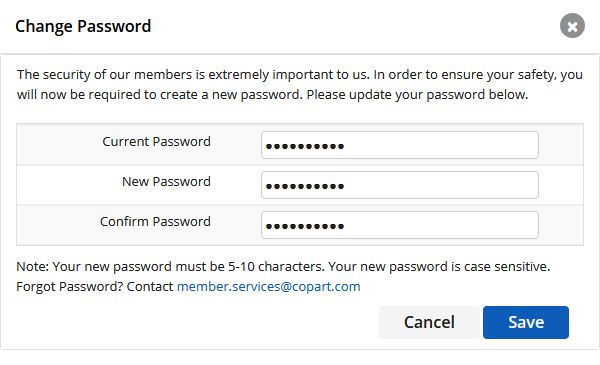Click the word 'Contact' before the email
This screenshot has height=365, width=600.
150,287
